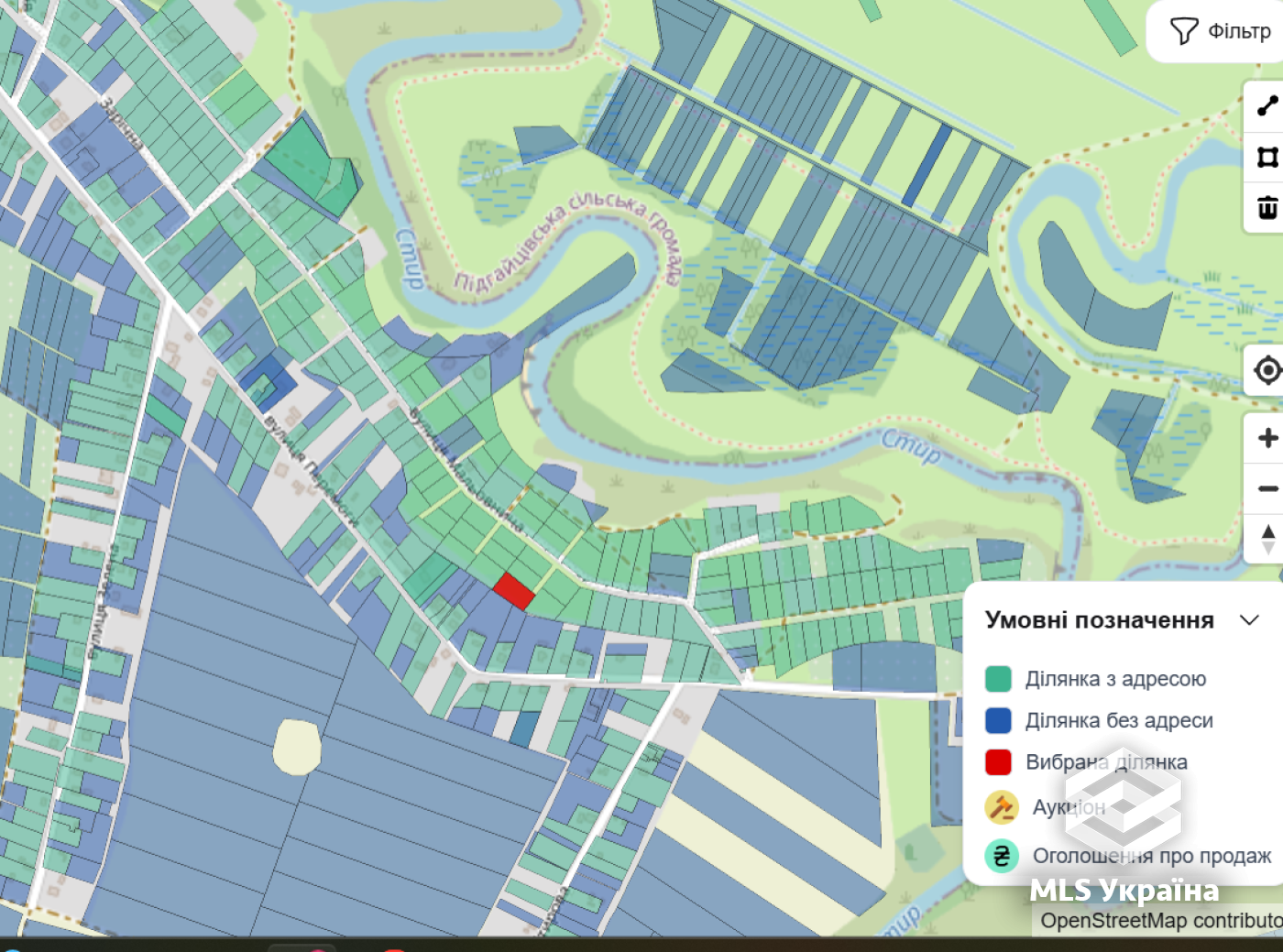
Task: Locate my position with the geolocate icon
Action: point(1267,370)
